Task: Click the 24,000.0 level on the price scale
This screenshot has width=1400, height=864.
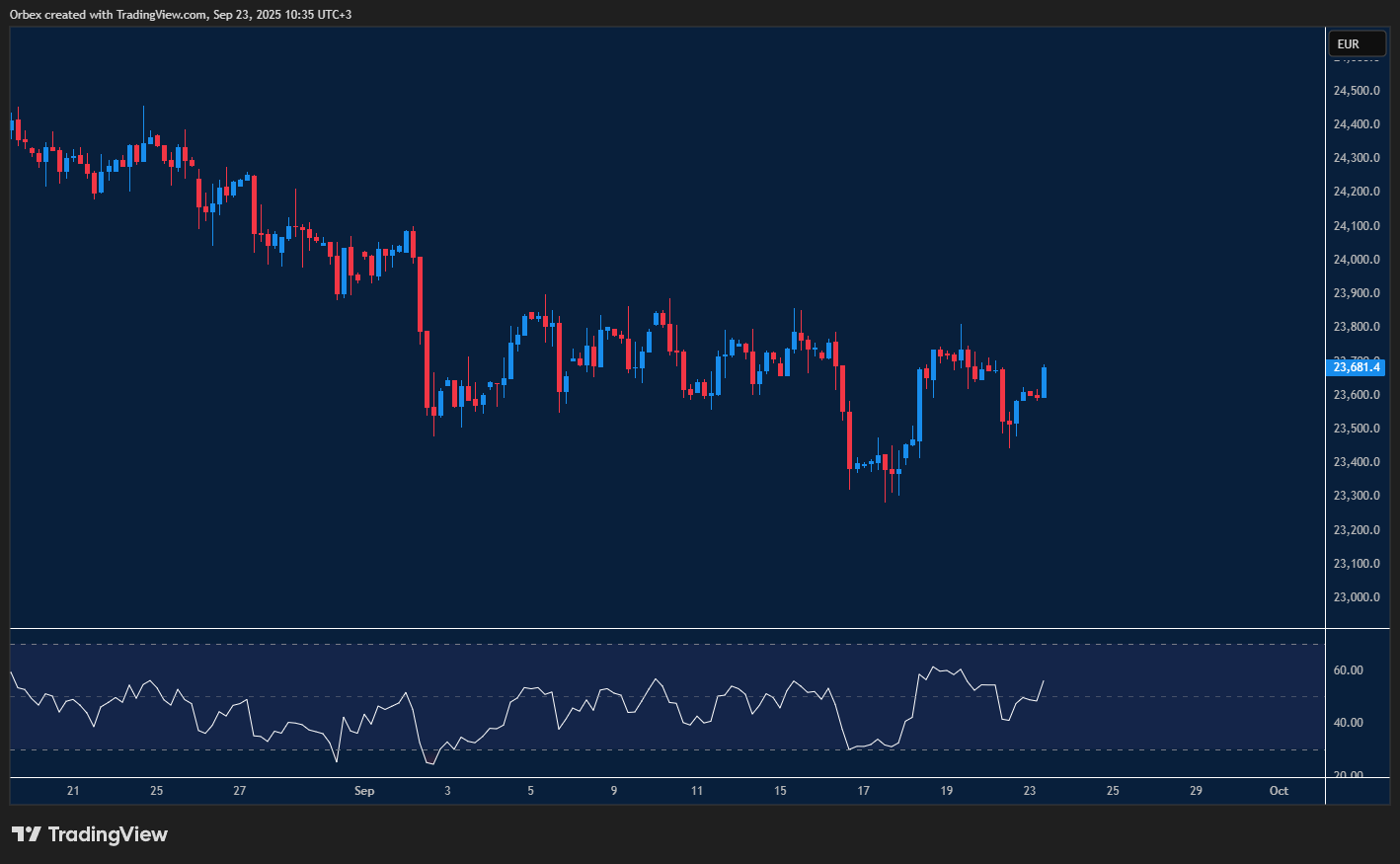Action: point(1356,260)
